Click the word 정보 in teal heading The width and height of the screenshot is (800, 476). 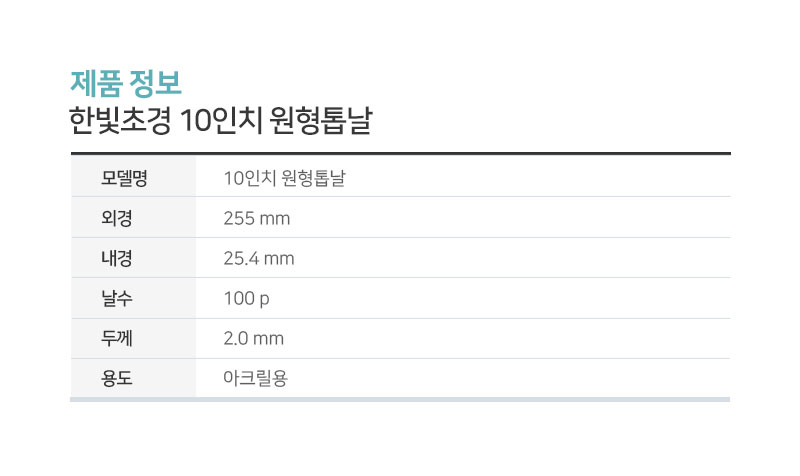coord(155,83)
